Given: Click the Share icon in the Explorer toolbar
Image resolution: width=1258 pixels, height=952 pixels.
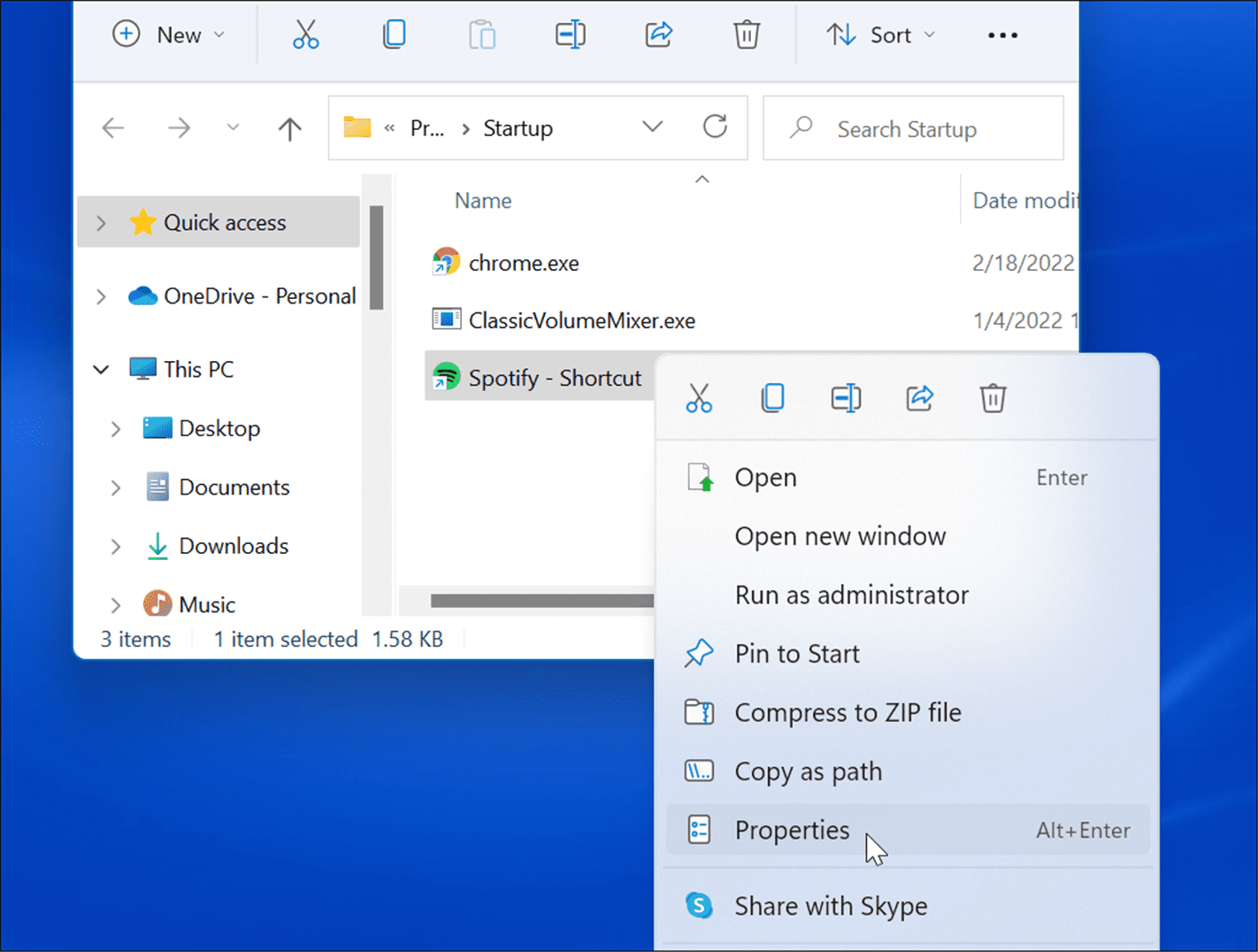Looking at the screenshot, I should (658, 35).
